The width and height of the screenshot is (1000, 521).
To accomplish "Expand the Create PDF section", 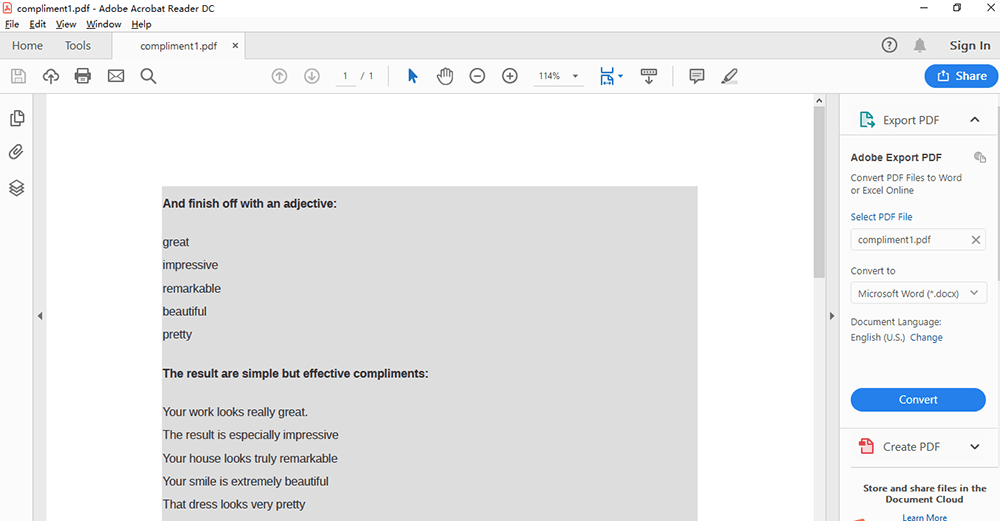I will [974, 447].
